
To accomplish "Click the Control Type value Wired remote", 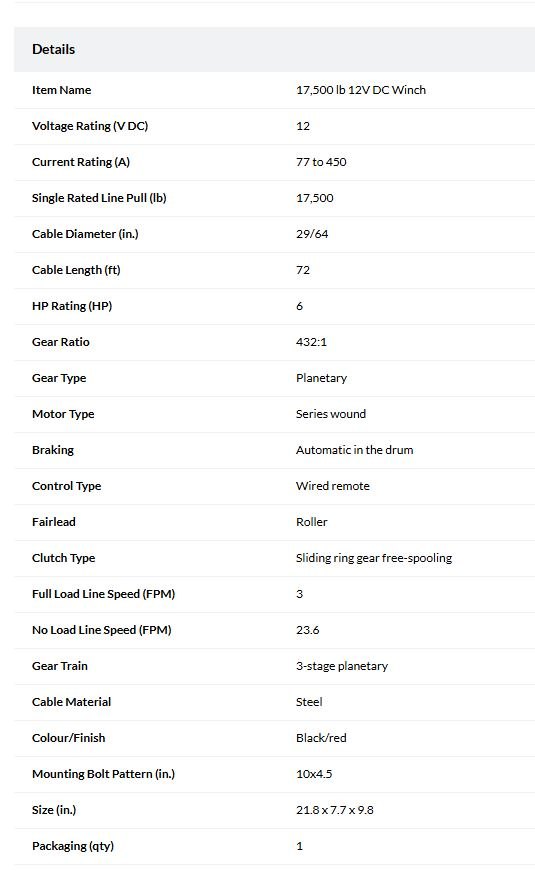I will tap(333, 486).
